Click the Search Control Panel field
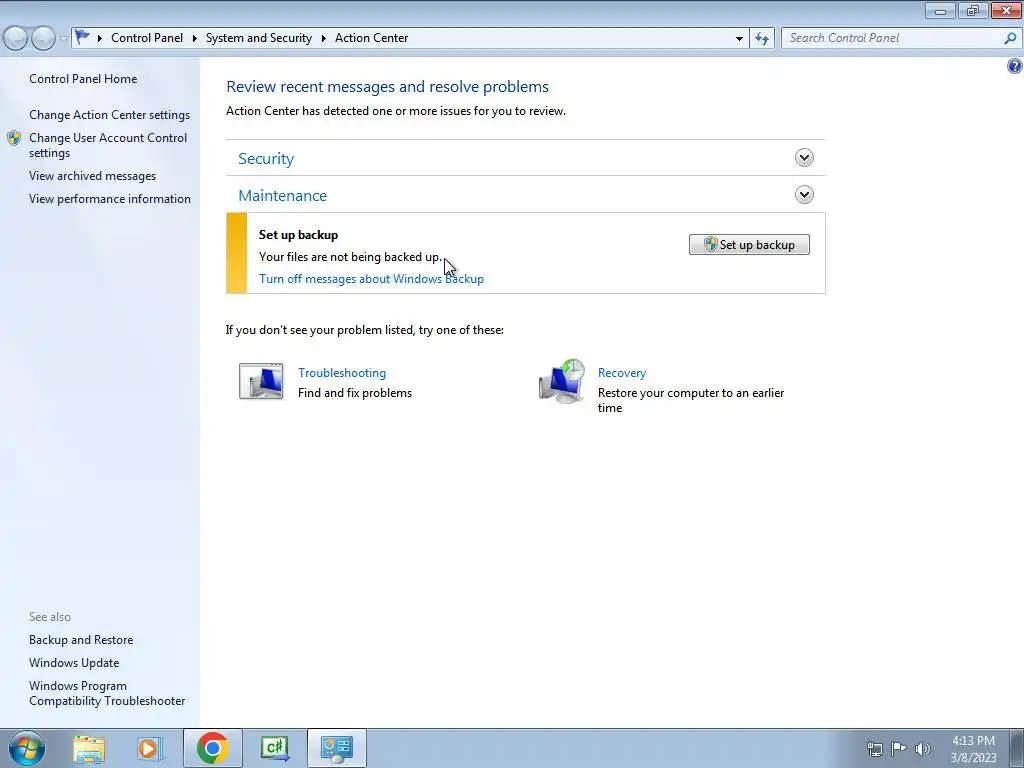This screenshot has height=768, width=1024. click(x=892, y=39)
